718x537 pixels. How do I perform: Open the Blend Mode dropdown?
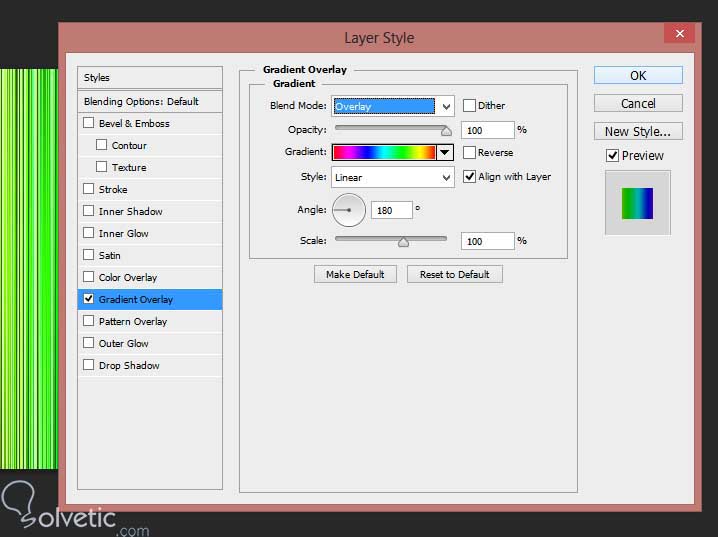pos(393,106)
